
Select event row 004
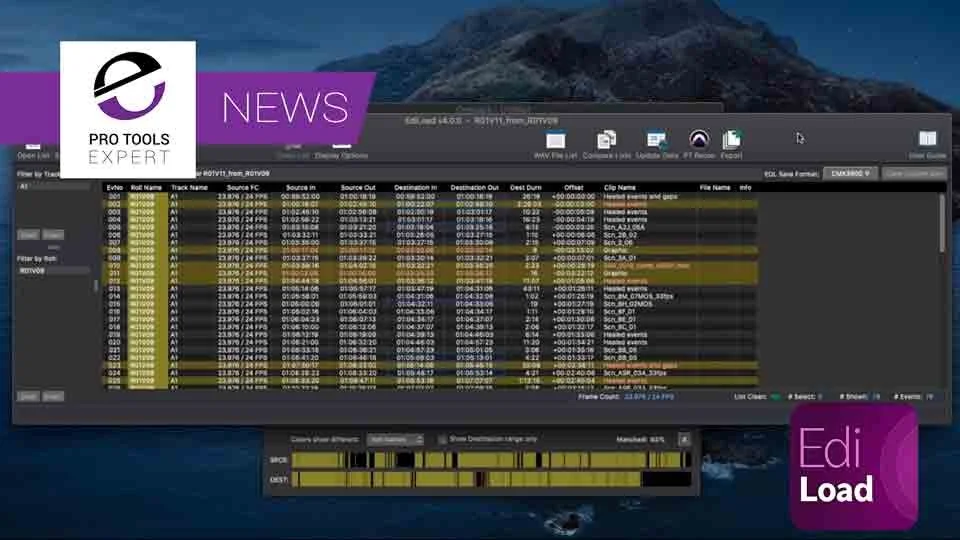point(430,219)
